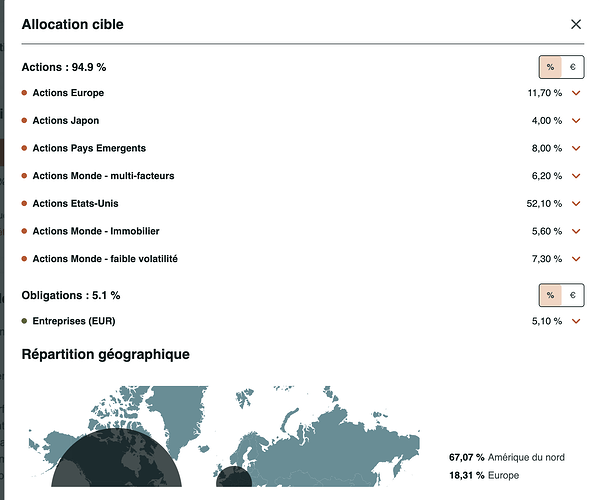This screenshot has width=600, height=500.
Task: Click Actions Monde - faible volatilité label
Action: pos(105,259)
